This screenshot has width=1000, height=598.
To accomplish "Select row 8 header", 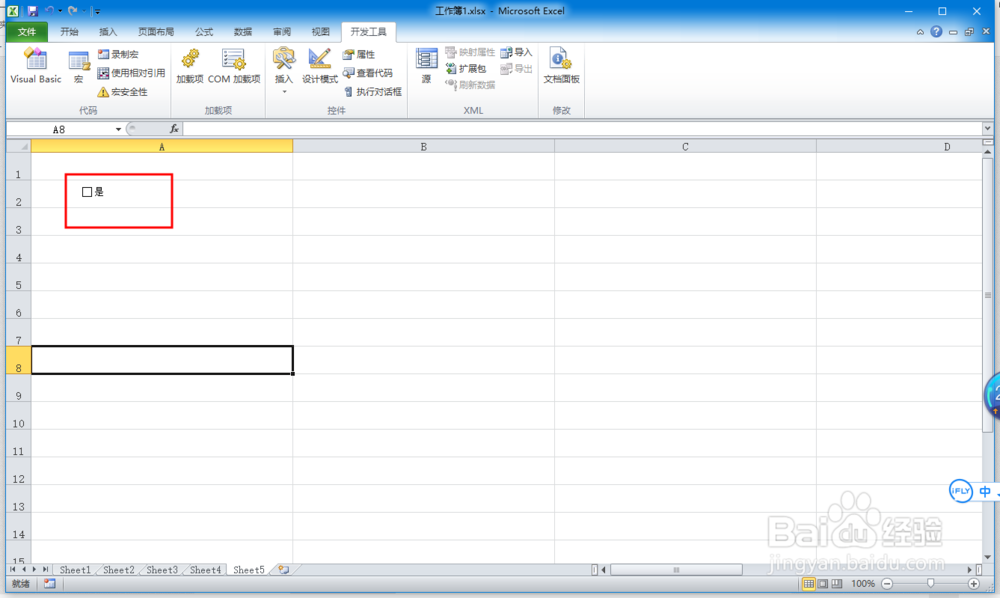I will pyautogui.click(x=18, y=360).
